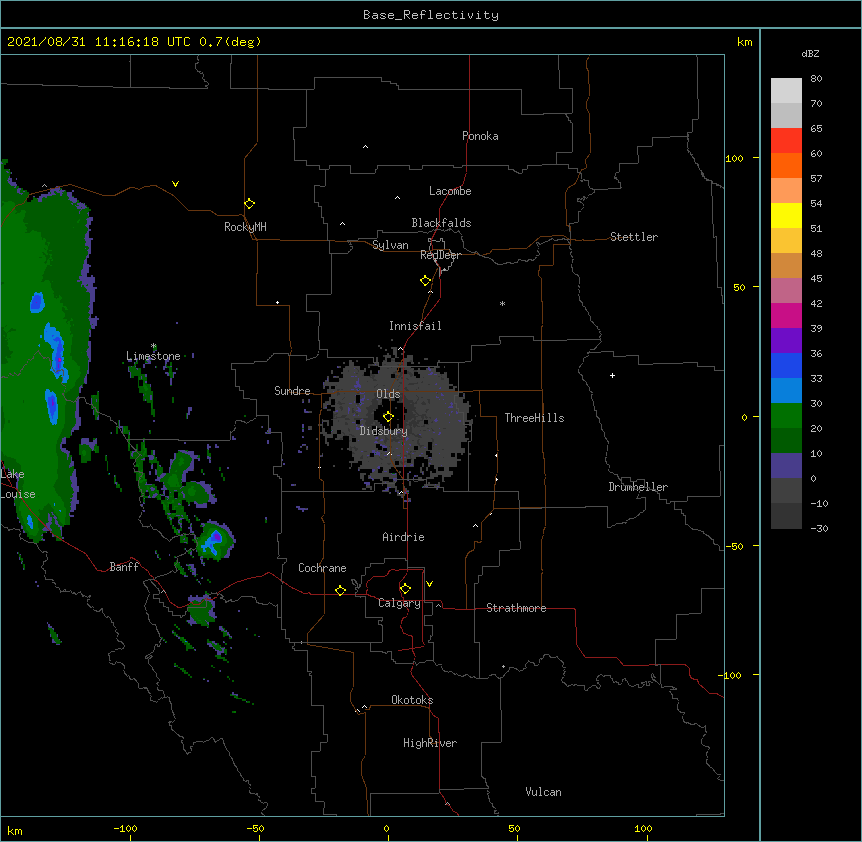Click the -10 value in the dBZ legend

(x=819, y=503)
